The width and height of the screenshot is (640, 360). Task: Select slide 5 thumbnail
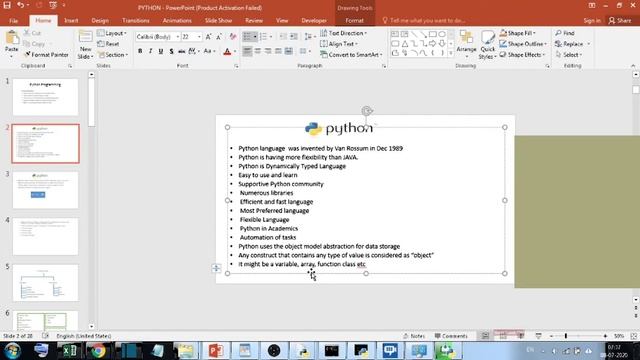45,282
